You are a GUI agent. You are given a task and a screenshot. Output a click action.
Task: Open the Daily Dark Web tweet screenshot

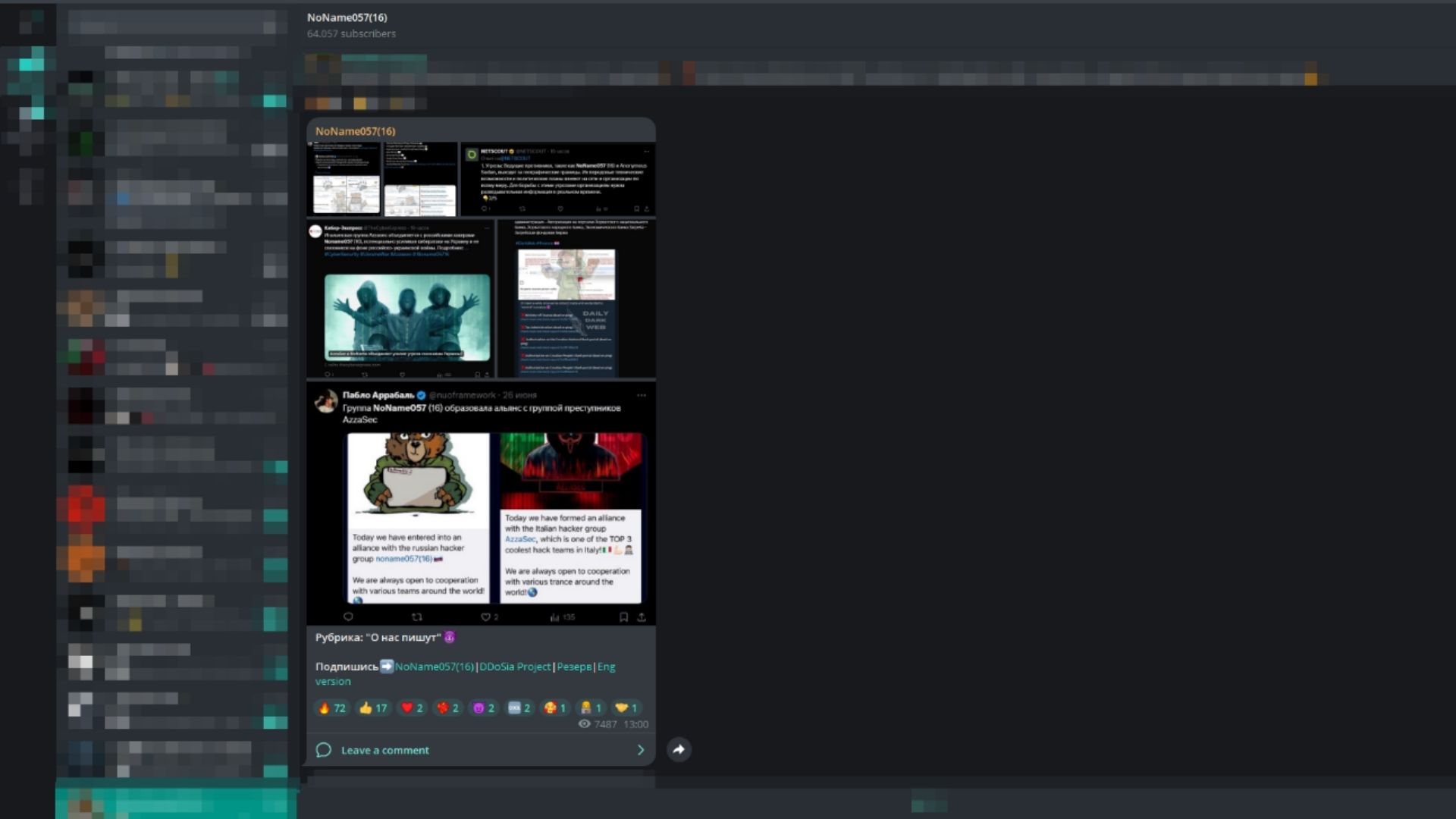tap(577, 299)
